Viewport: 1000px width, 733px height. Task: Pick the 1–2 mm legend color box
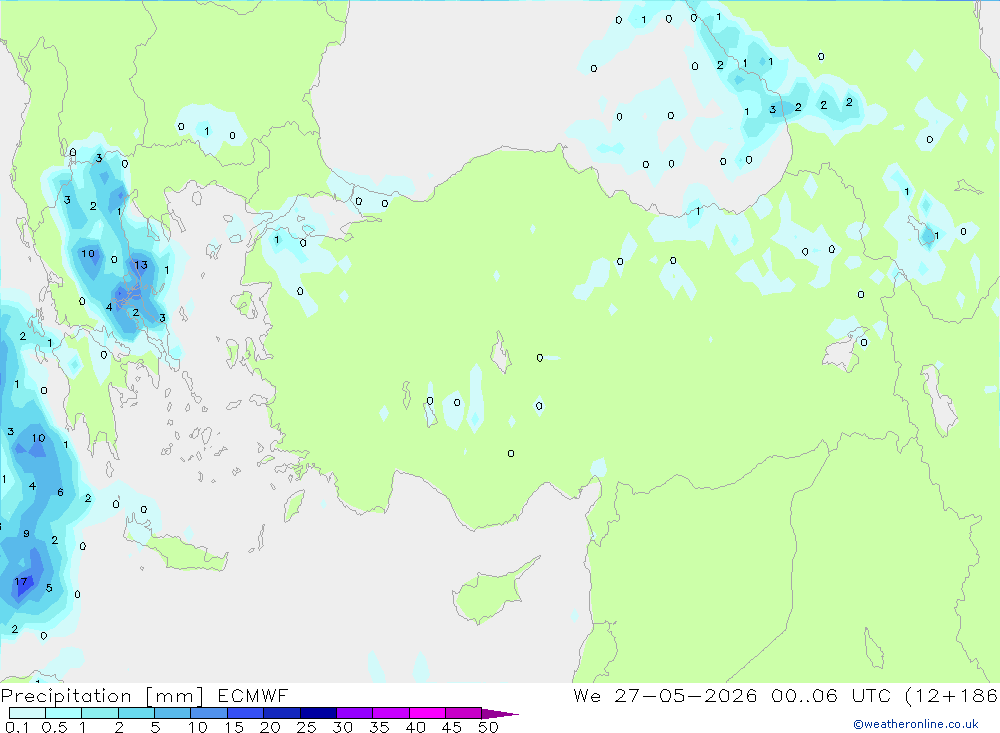(100, 713)
